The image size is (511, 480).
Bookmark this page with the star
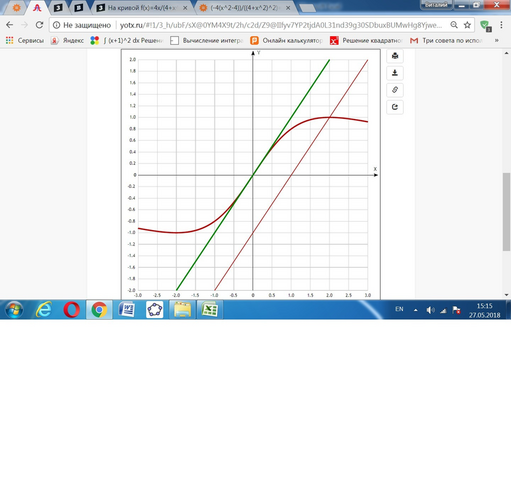[467, 25]
